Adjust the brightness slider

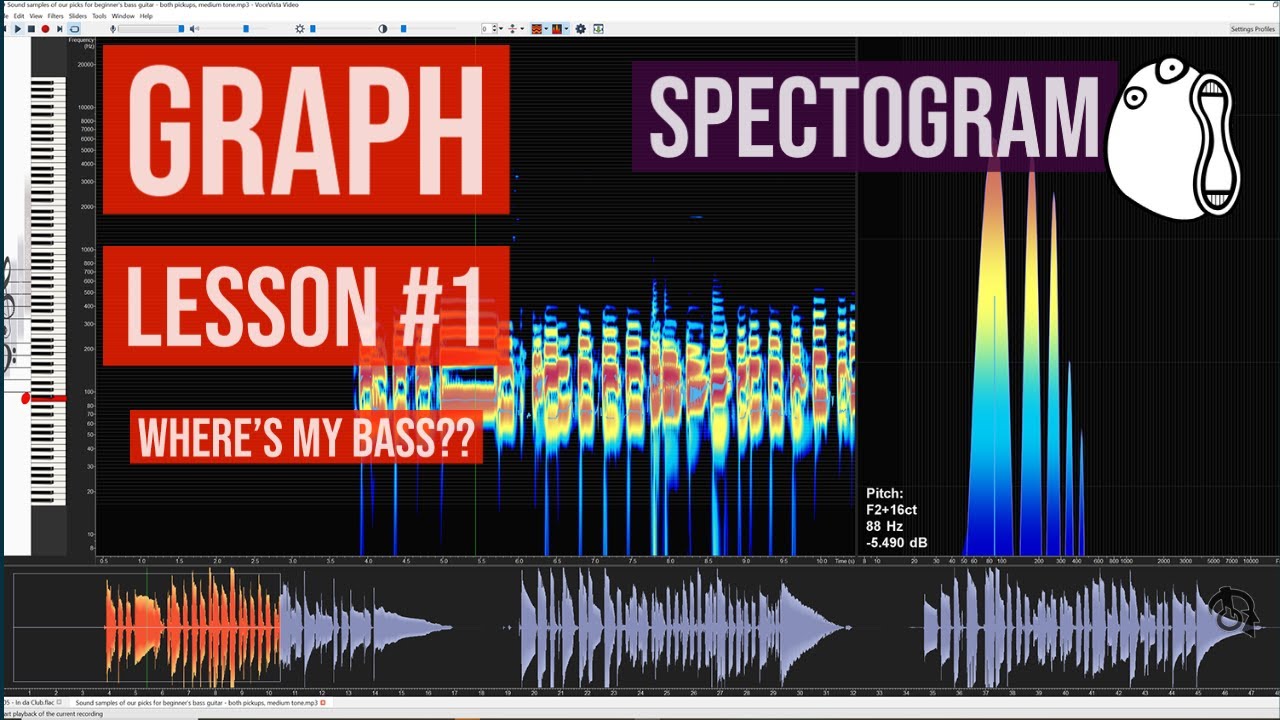(340, 29)
